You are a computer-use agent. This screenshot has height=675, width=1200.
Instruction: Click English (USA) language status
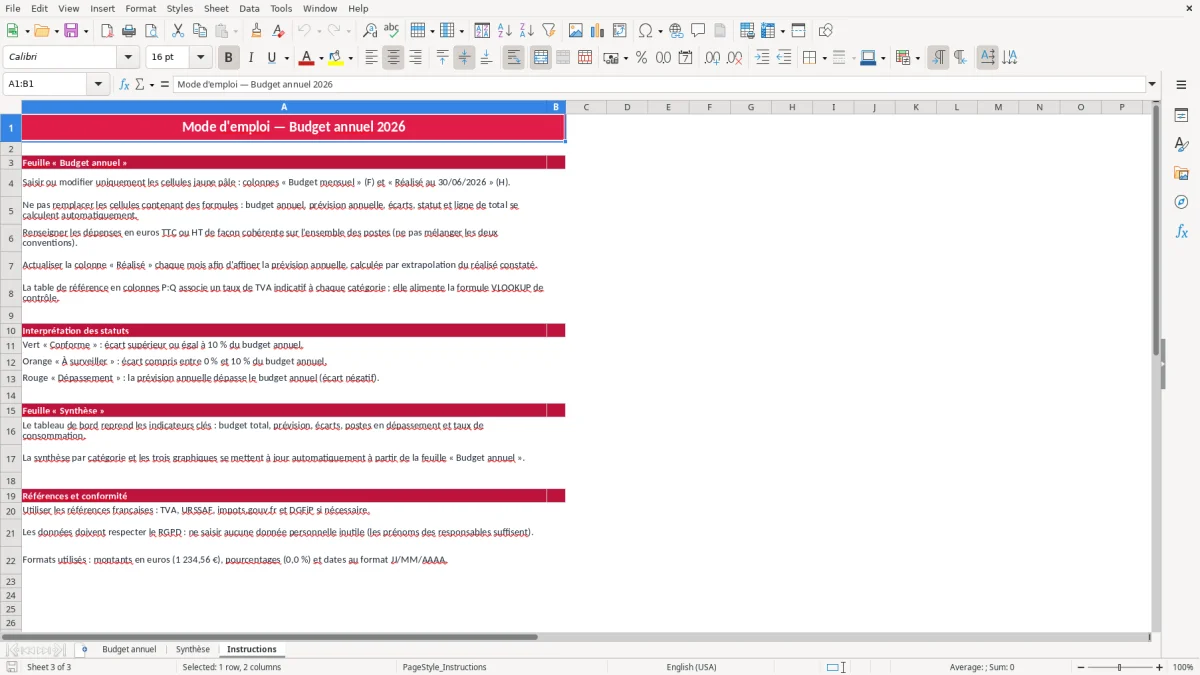[x=692, y=667]
